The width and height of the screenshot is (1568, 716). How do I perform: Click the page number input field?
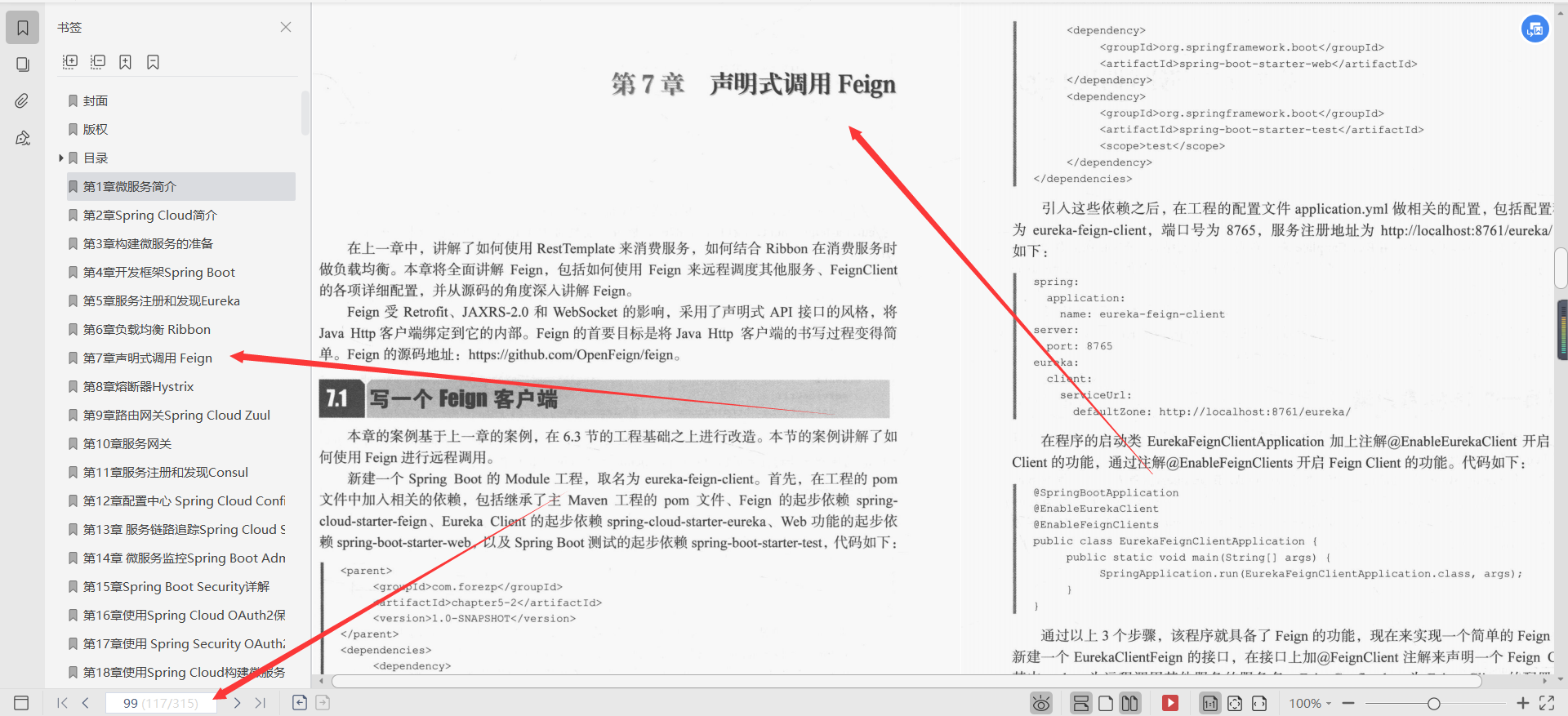click(161, 703)
